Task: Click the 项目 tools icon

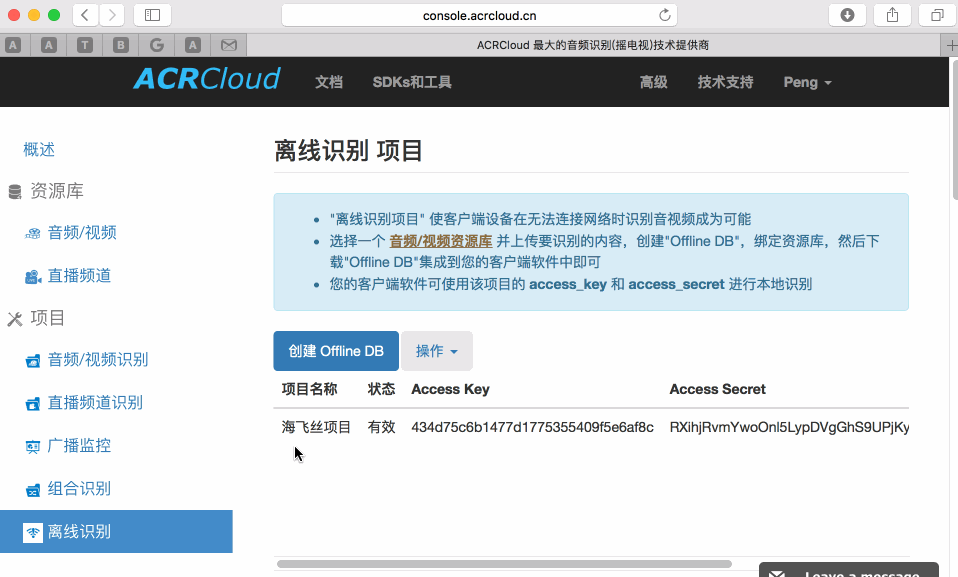Action: tap(15, 319)
